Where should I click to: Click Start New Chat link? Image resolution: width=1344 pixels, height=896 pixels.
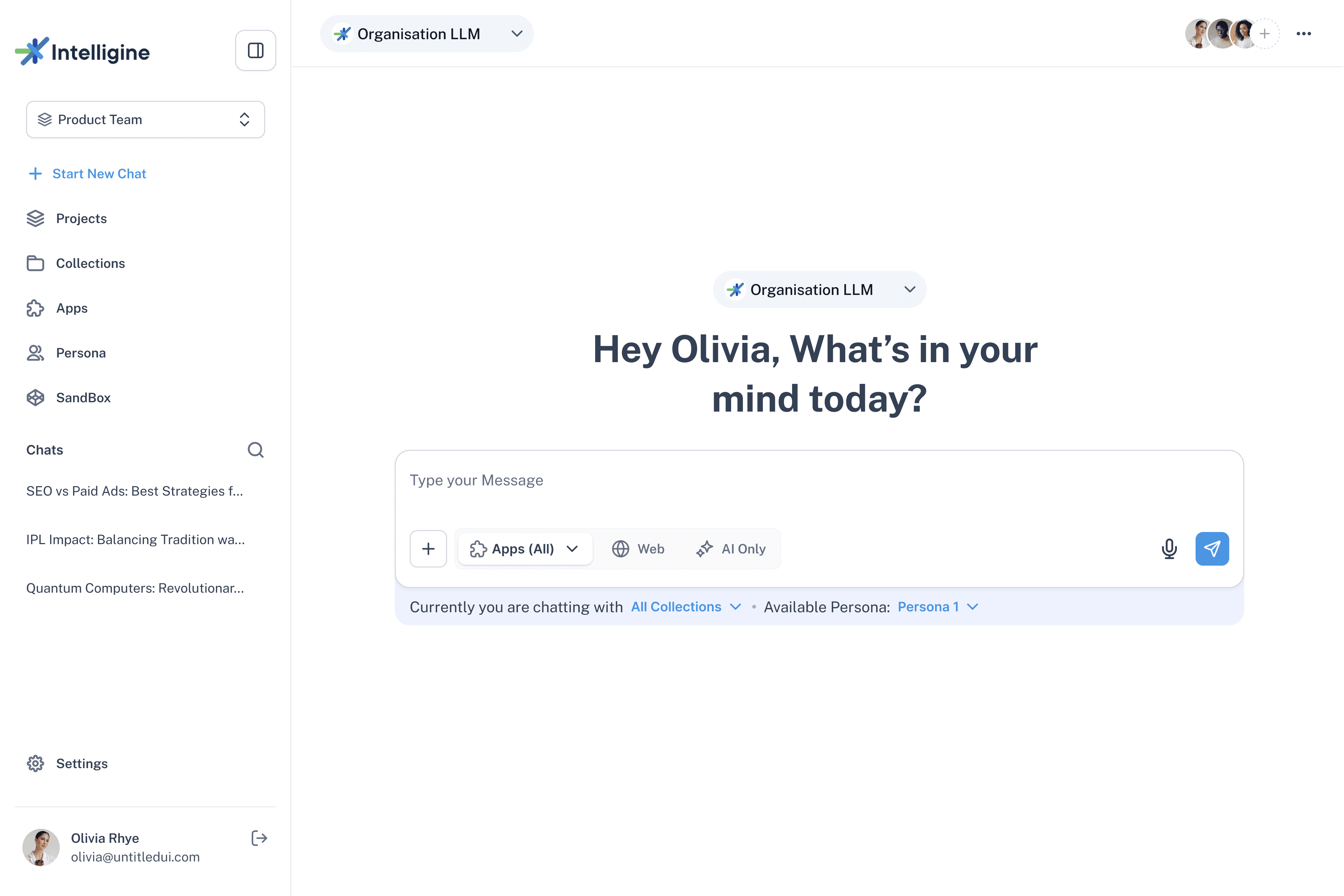coord(99,174)
